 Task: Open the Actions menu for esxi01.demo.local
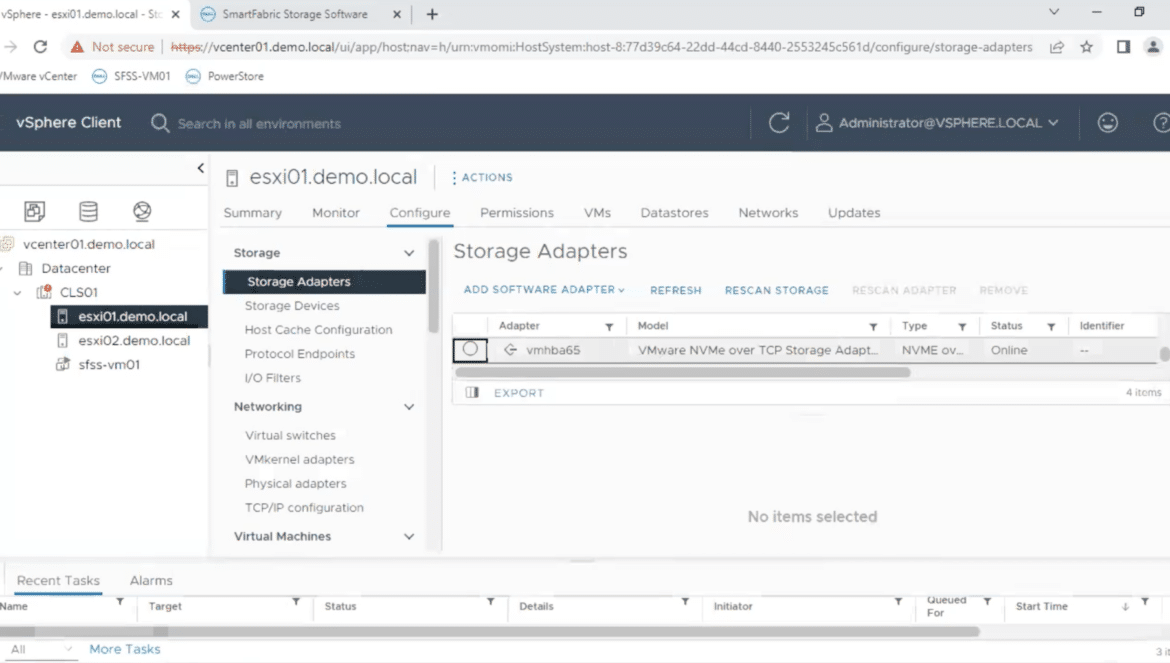click(482, 177)
